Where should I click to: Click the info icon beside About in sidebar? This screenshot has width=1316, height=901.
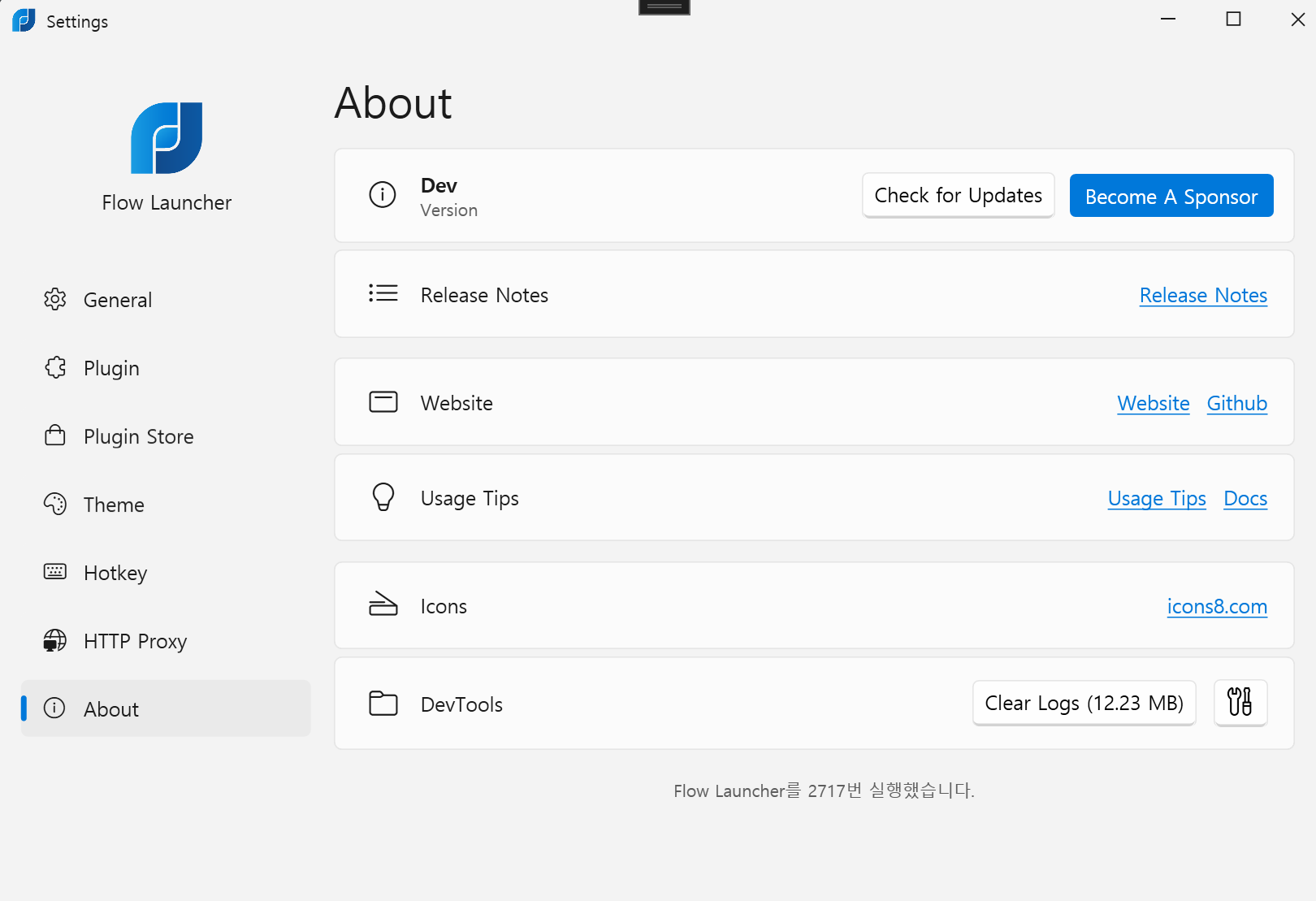pos(54,708)
